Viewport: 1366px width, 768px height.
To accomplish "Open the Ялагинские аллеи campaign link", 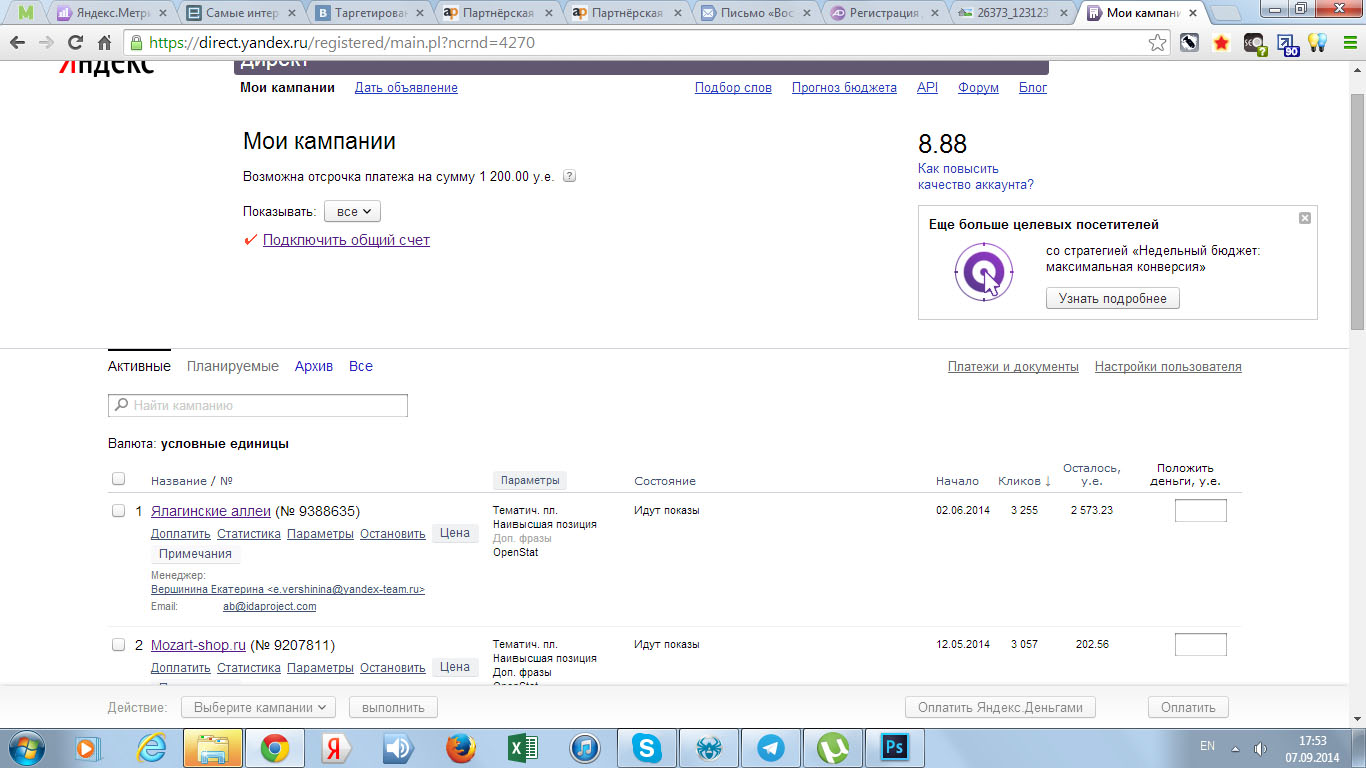I will pos(211,511).
